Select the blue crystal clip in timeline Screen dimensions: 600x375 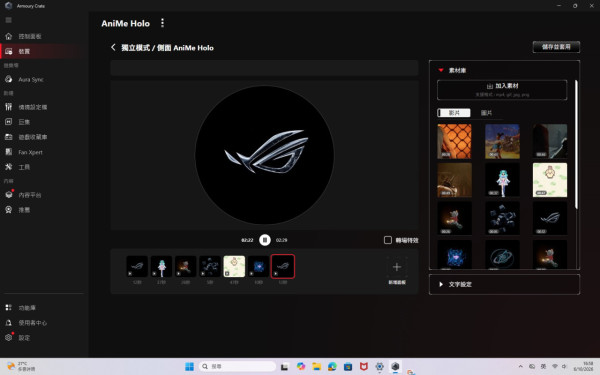(258, 266)
